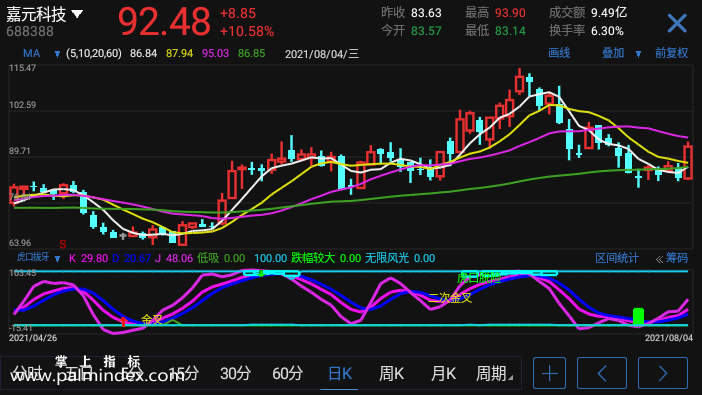Close the chart with the X icon
Image resolution: width=702 pixels, height=395 pixels.
[677, 23]
